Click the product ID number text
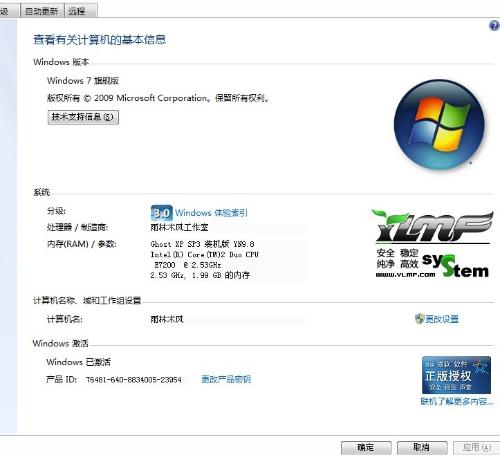This screenshot has width=500, height=456. click(134, 380)
